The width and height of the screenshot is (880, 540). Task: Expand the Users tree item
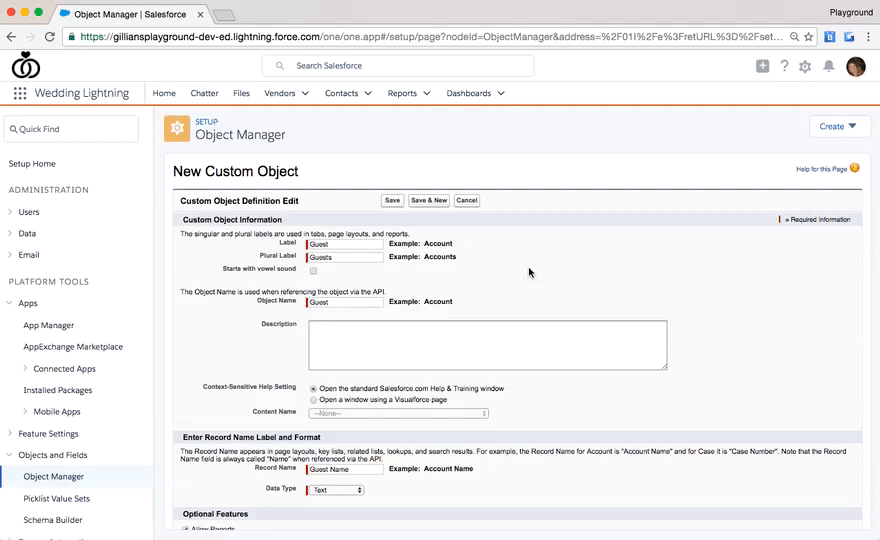click(10, 212)
